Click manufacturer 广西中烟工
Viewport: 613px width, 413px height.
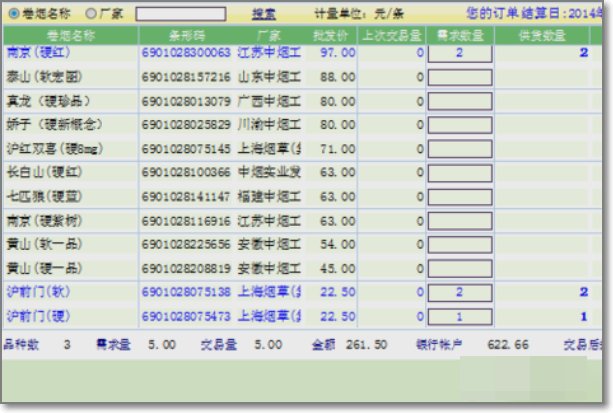coord(269,102)
